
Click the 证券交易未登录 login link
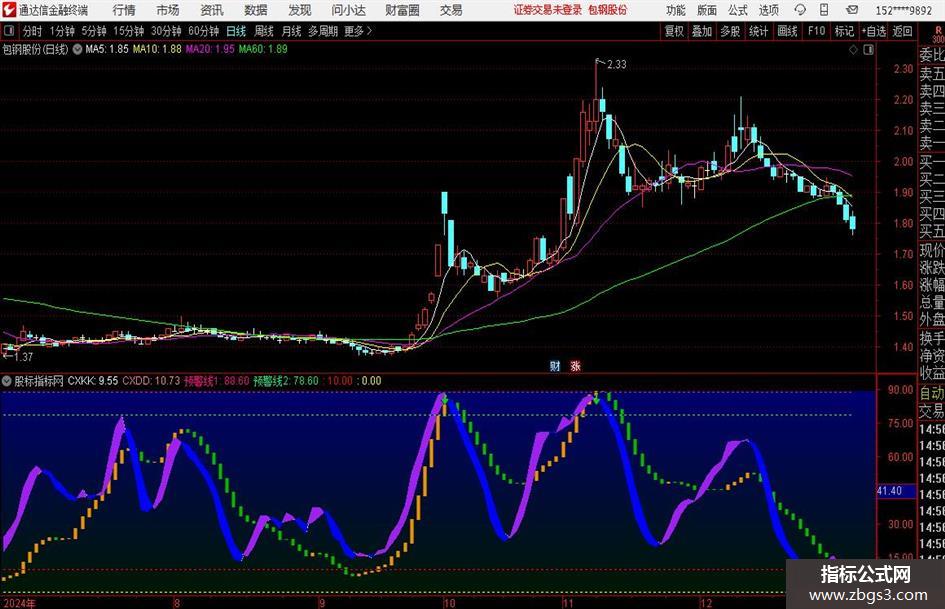[x=548, y=10]
